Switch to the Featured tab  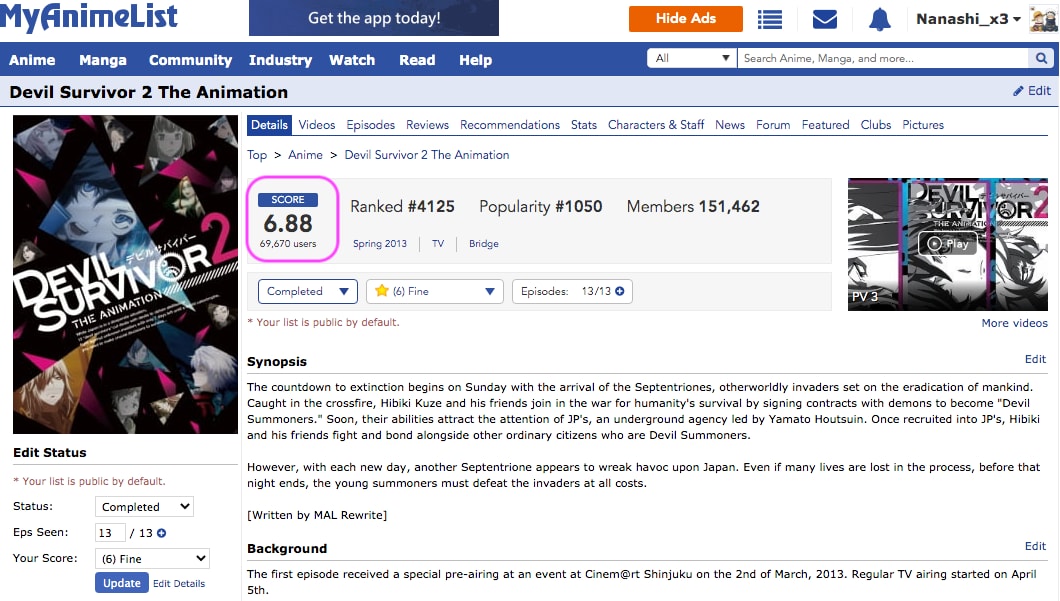coord(825,125)
